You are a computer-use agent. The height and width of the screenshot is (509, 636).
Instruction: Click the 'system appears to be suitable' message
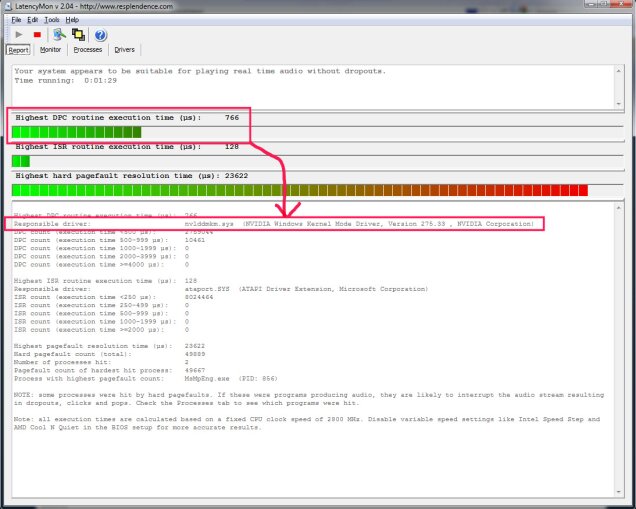click(200, 71)
